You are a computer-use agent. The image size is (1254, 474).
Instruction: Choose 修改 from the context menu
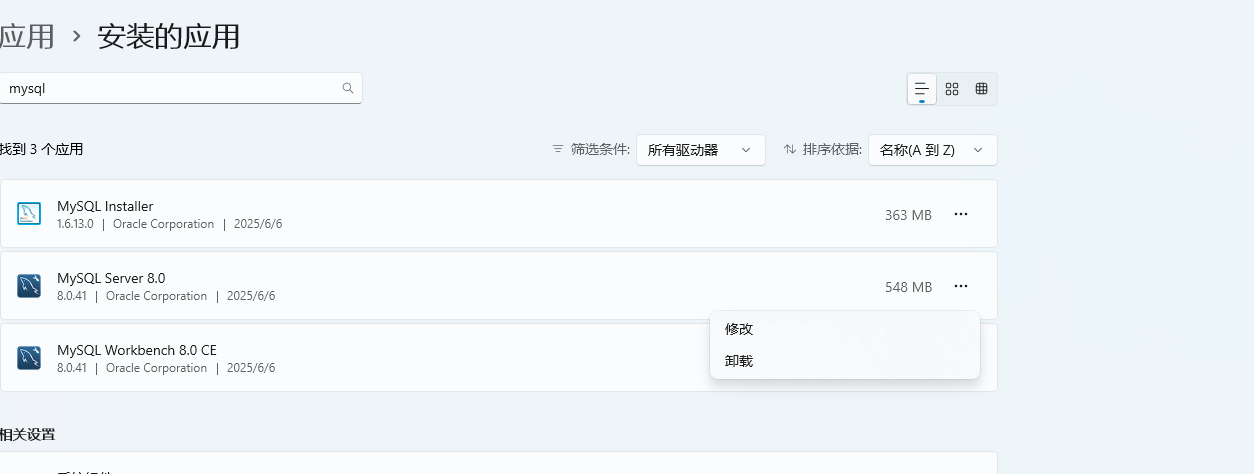[845, 329]
